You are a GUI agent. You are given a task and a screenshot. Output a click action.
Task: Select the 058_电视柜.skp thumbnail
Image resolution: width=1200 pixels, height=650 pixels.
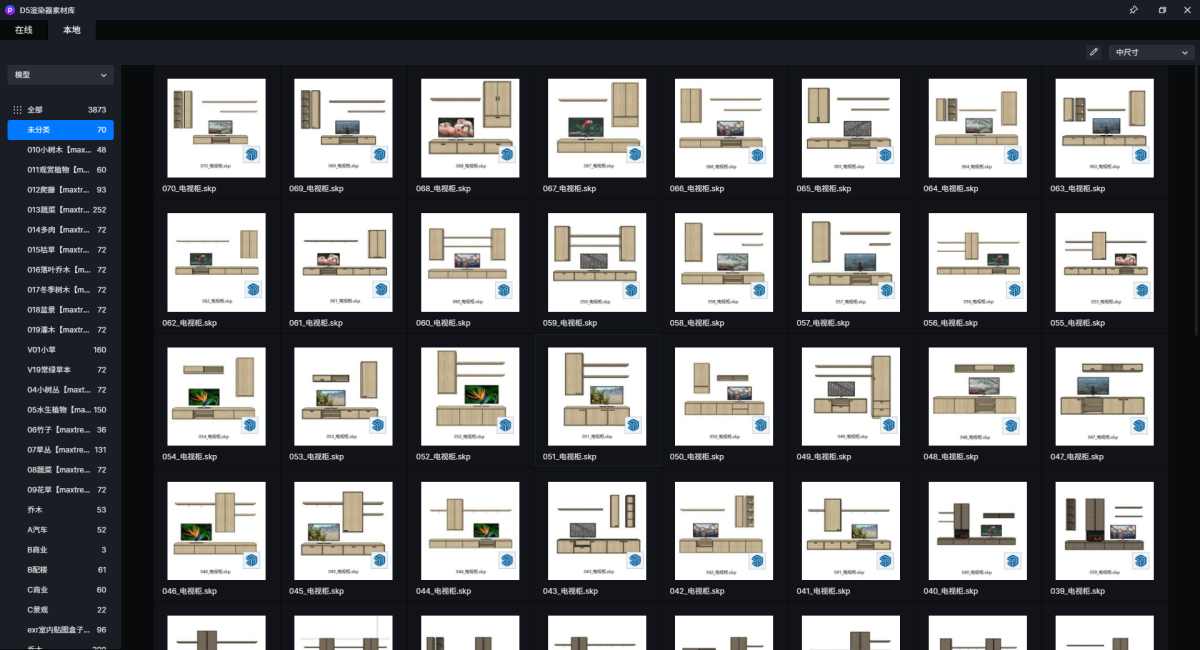[724, 262]
